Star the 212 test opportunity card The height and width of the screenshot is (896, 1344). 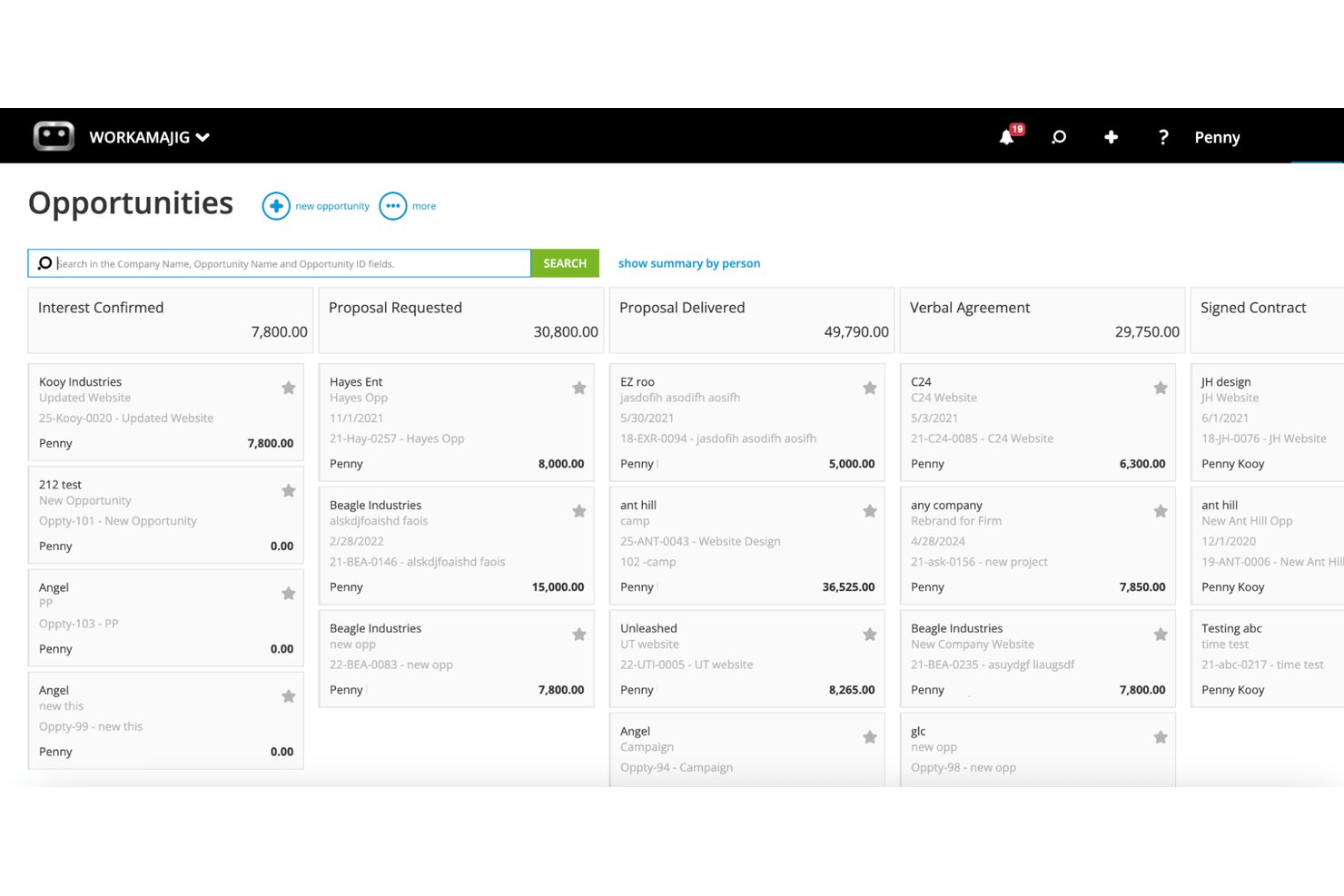pyautogui.click(x=289, y=491)
